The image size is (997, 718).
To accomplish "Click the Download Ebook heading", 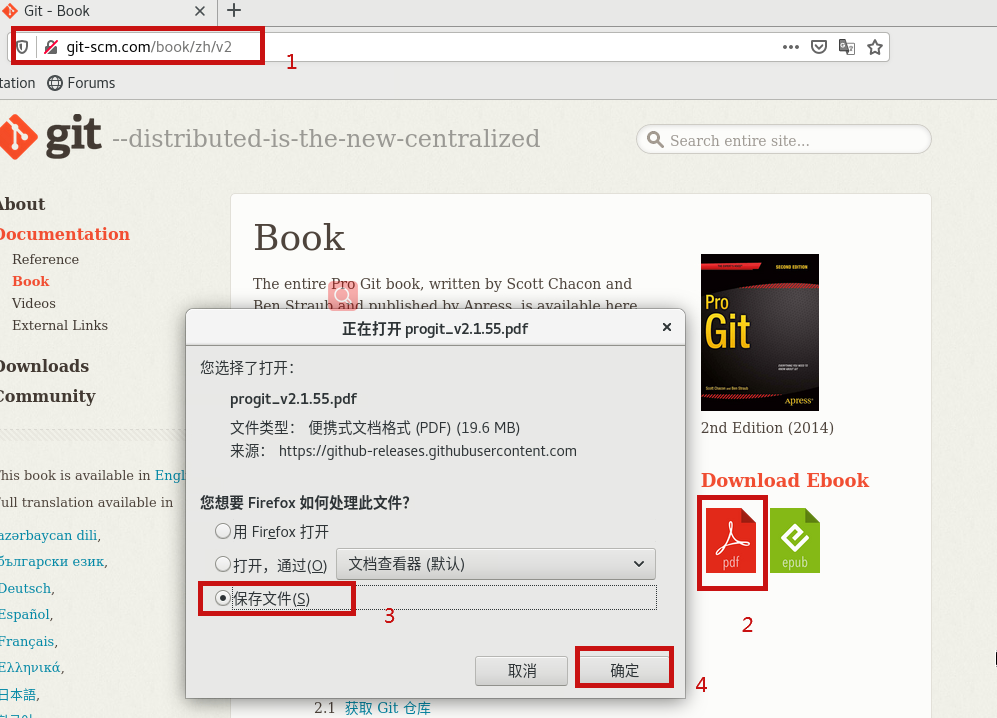I will point(785,480).
